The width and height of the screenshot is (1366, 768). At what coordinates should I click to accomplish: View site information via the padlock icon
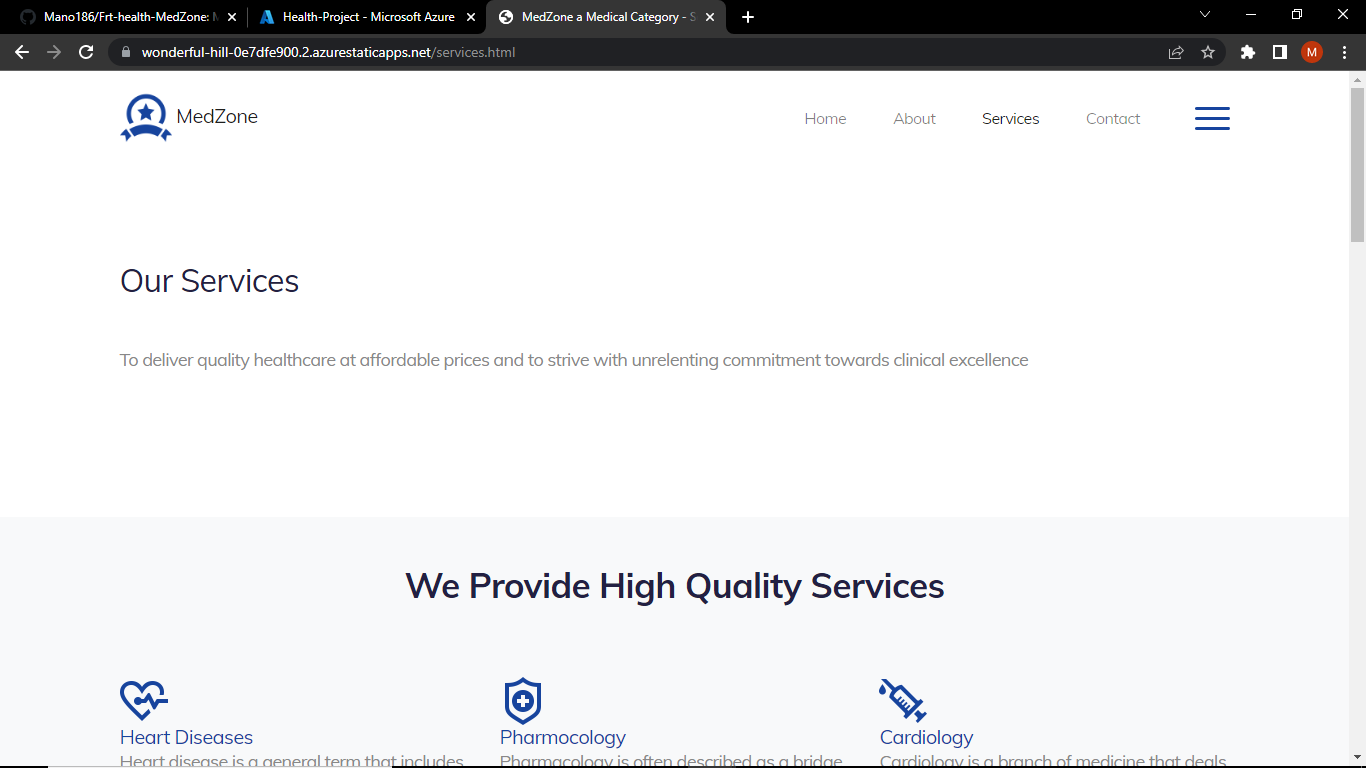click(123, 52)
